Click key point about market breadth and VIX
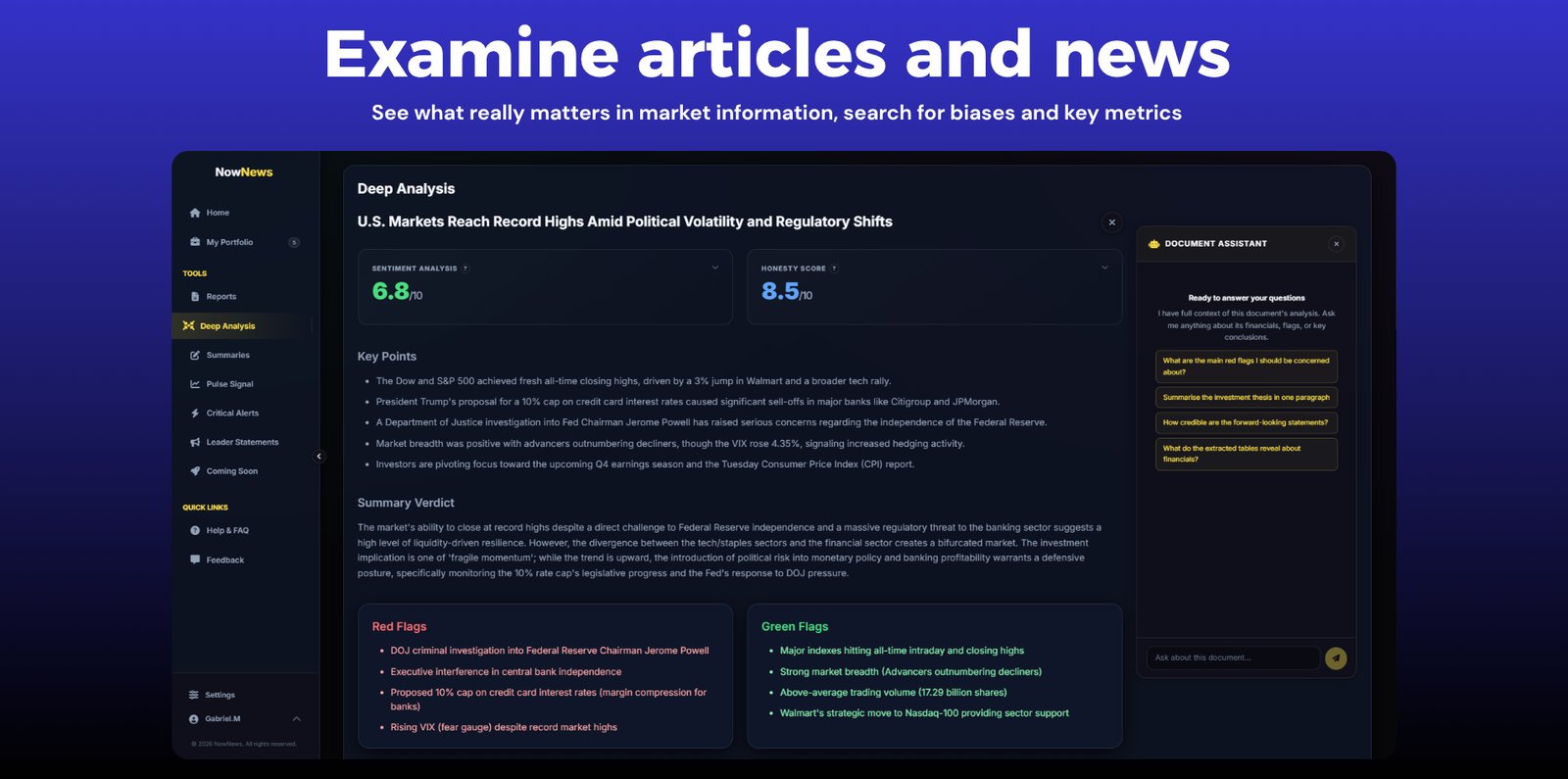 (x=670, y=444)
